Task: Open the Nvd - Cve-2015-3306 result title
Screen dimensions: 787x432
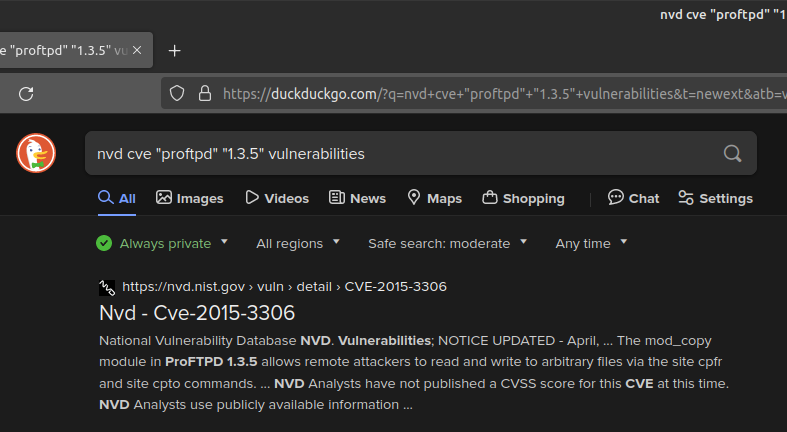Action: pyautogui.click(x=197, y=313)
